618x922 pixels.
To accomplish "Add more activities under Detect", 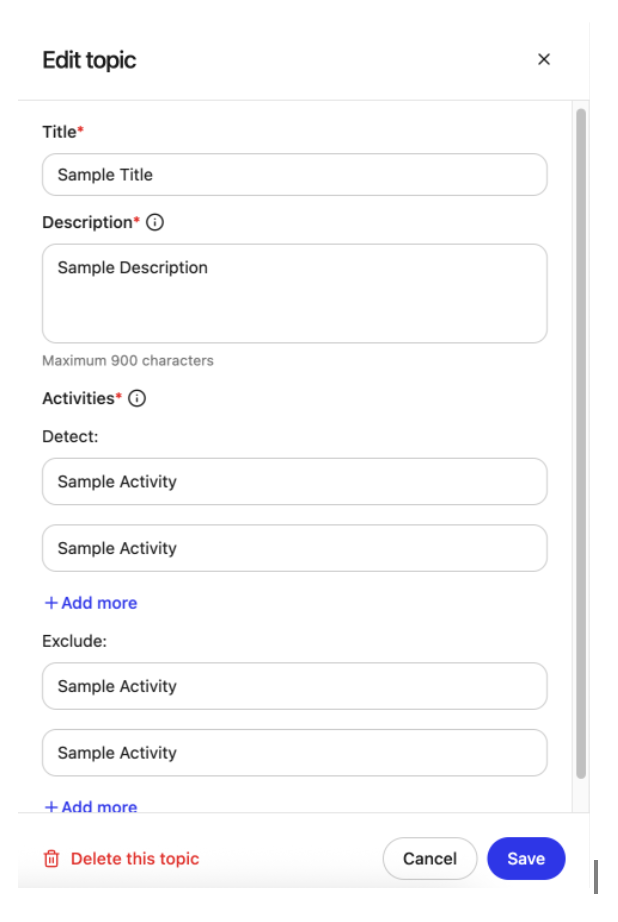I will click(x=90, y=602).
